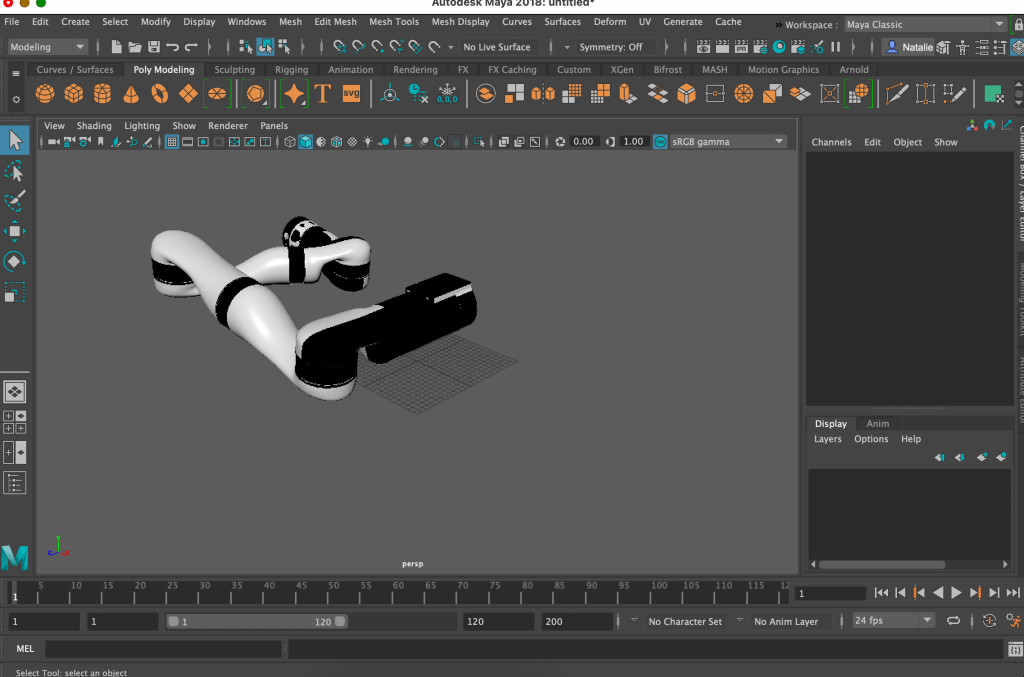Toggle the sRGB gamma color management button
The height and width of the screenshot is (677, 1024).
[660, 142]
